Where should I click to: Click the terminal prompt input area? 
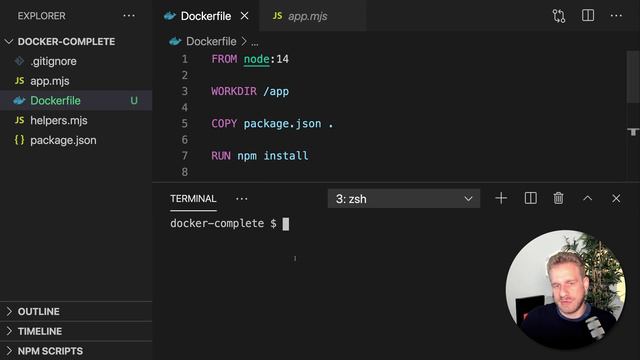(286, 224)
